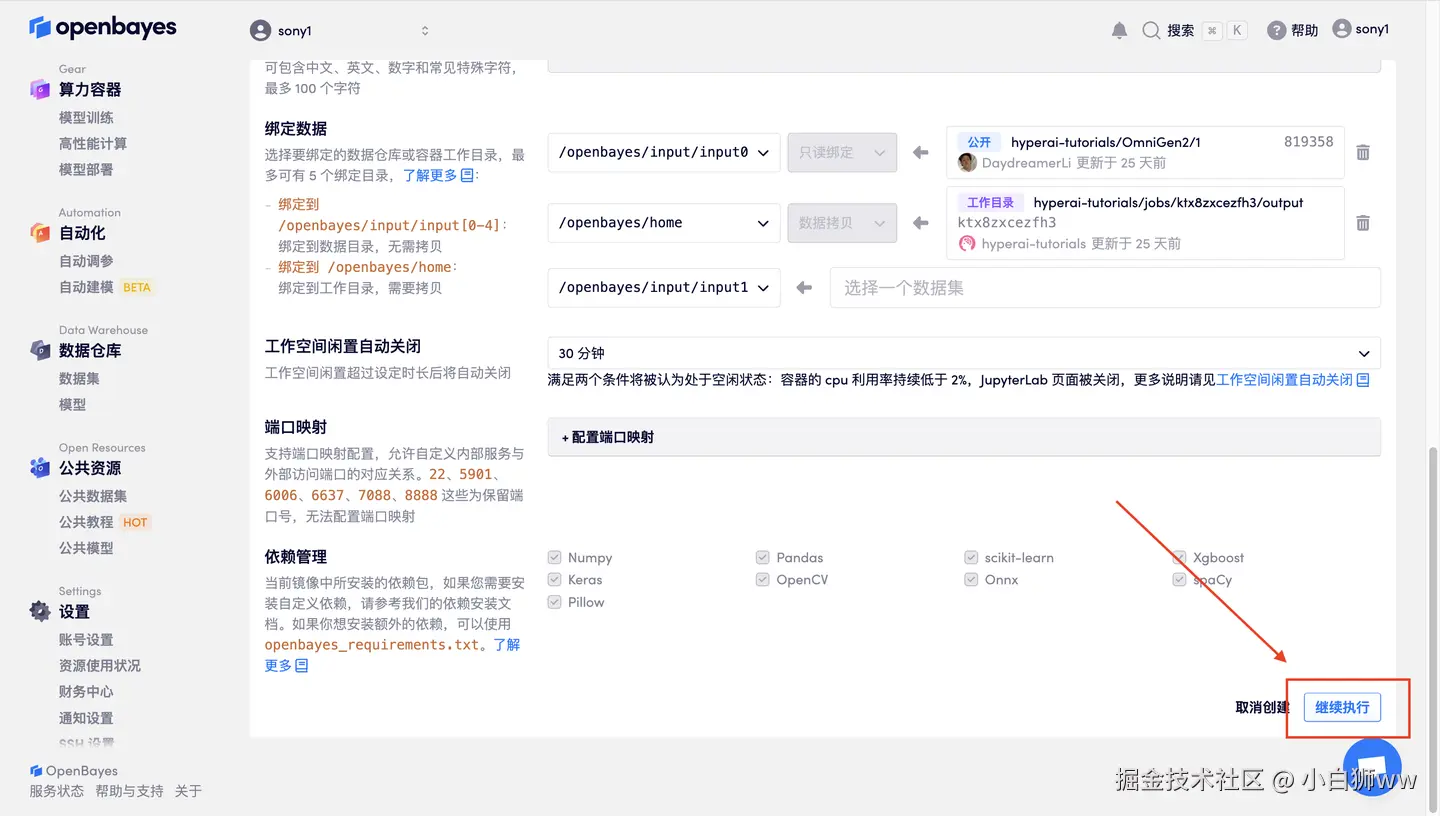Toggle the Onnx checkbox

(971, 580)
